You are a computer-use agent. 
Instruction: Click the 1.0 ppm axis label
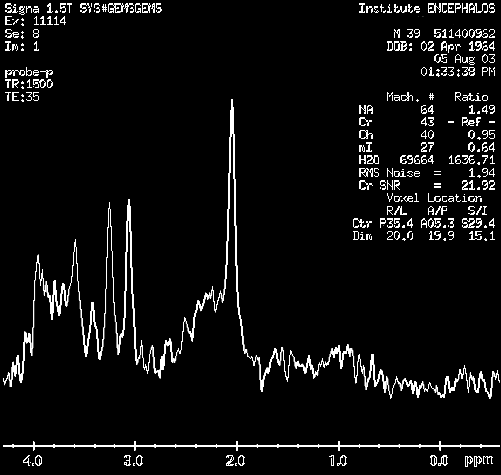(x=338, y=461)
